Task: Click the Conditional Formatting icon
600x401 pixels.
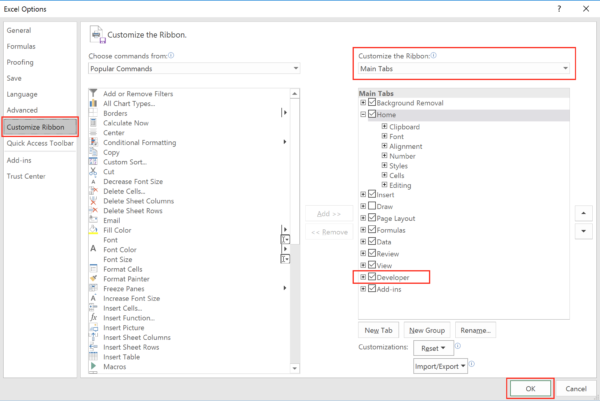Action: coord(93,142)
